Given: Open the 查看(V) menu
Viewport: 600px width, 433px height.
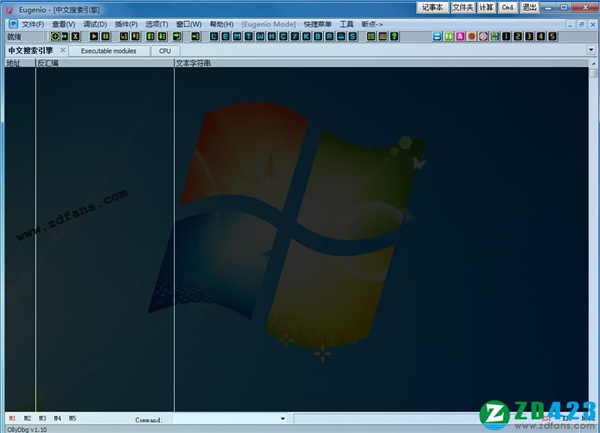Looking at the screenshot, I should point(64,24).
